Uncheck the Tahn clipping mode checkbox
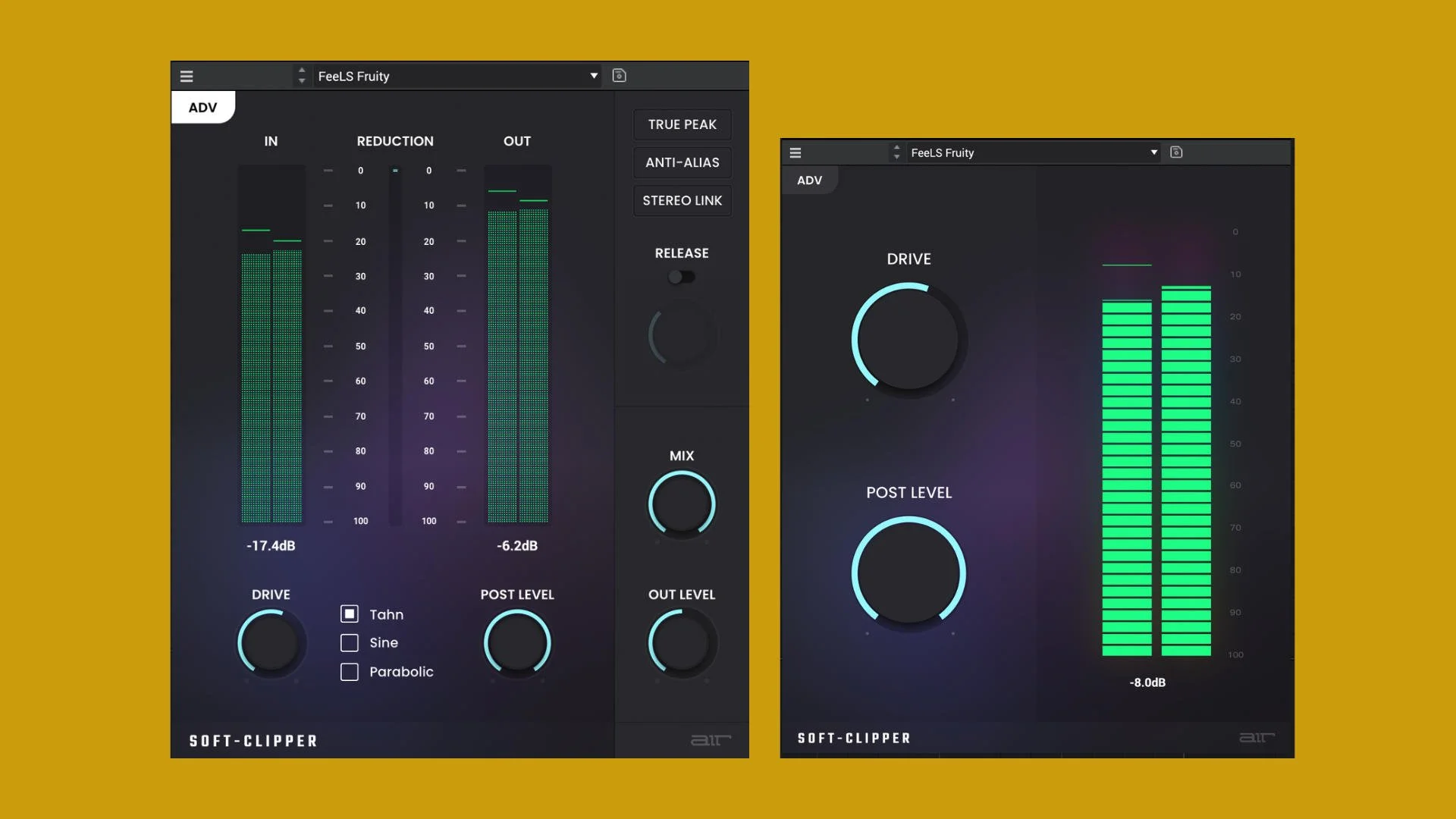The image size is (1456, 819). [x=350, y=614]
